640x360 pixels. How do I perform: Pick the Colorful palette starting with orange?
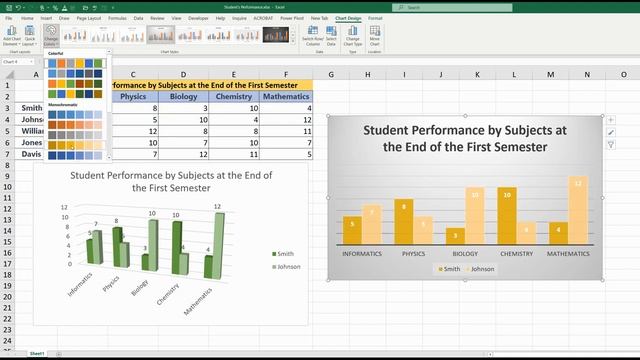pos(75,84)
